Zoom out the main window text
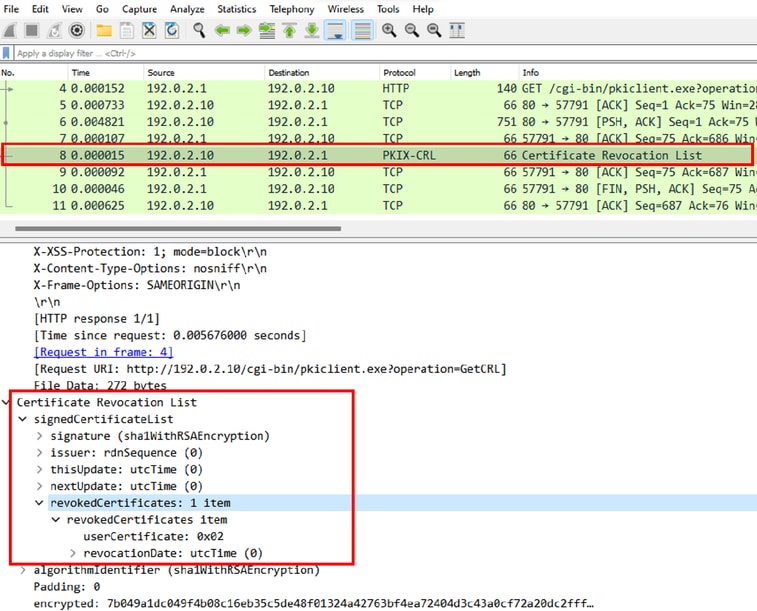757x611 pixels. pyautogui.click(x=411, y=30)
